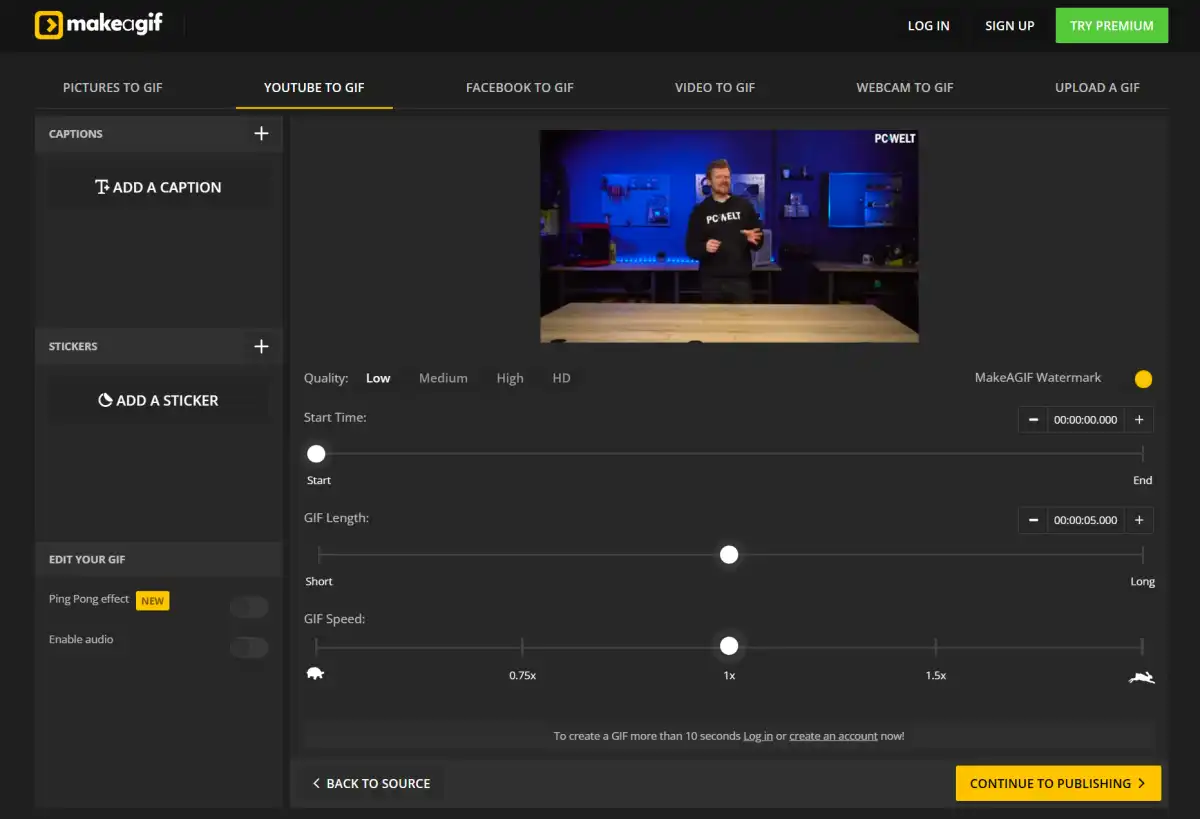Toggle the Ping Pong effect switch
This screenshot has width=1200, height=819.
[x=249, y=607]
